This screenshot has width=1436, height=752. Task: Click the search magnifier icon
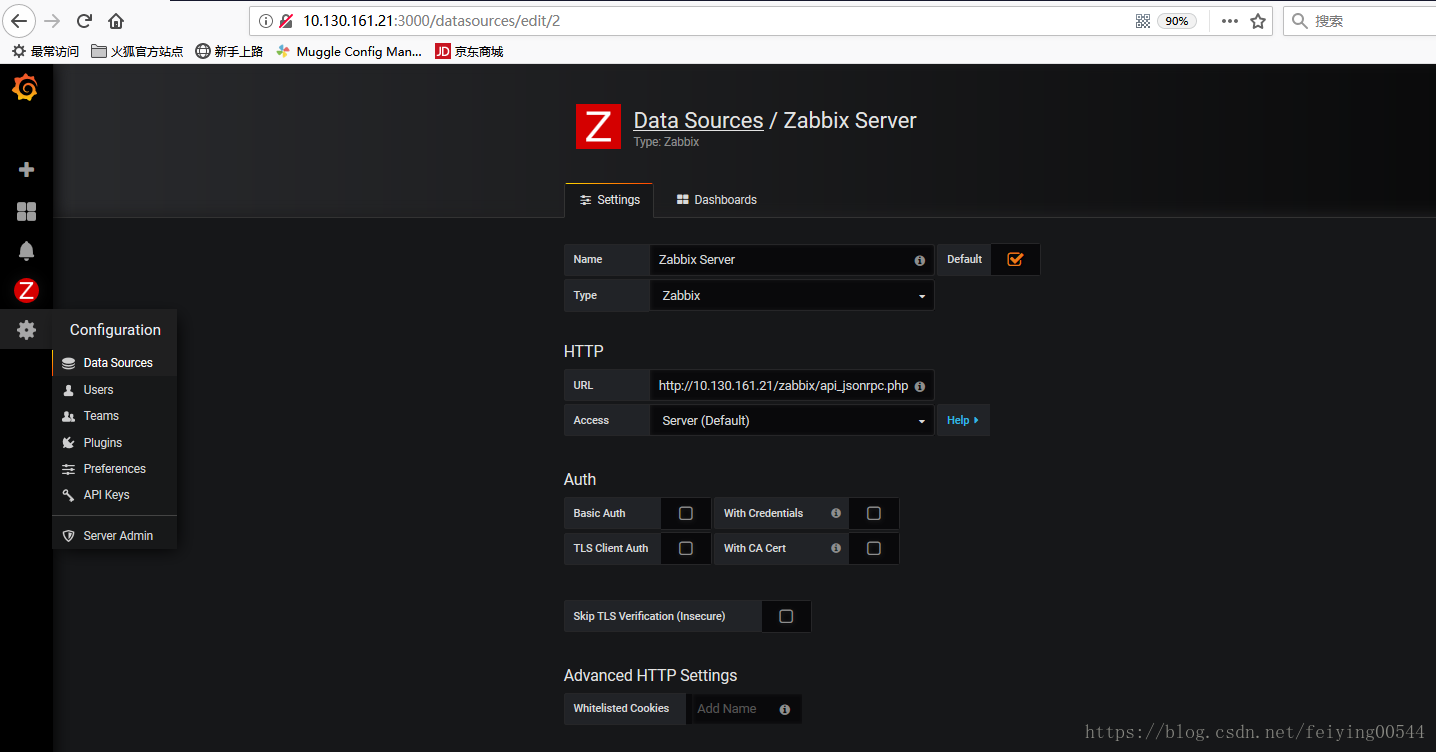point(1300,20)
